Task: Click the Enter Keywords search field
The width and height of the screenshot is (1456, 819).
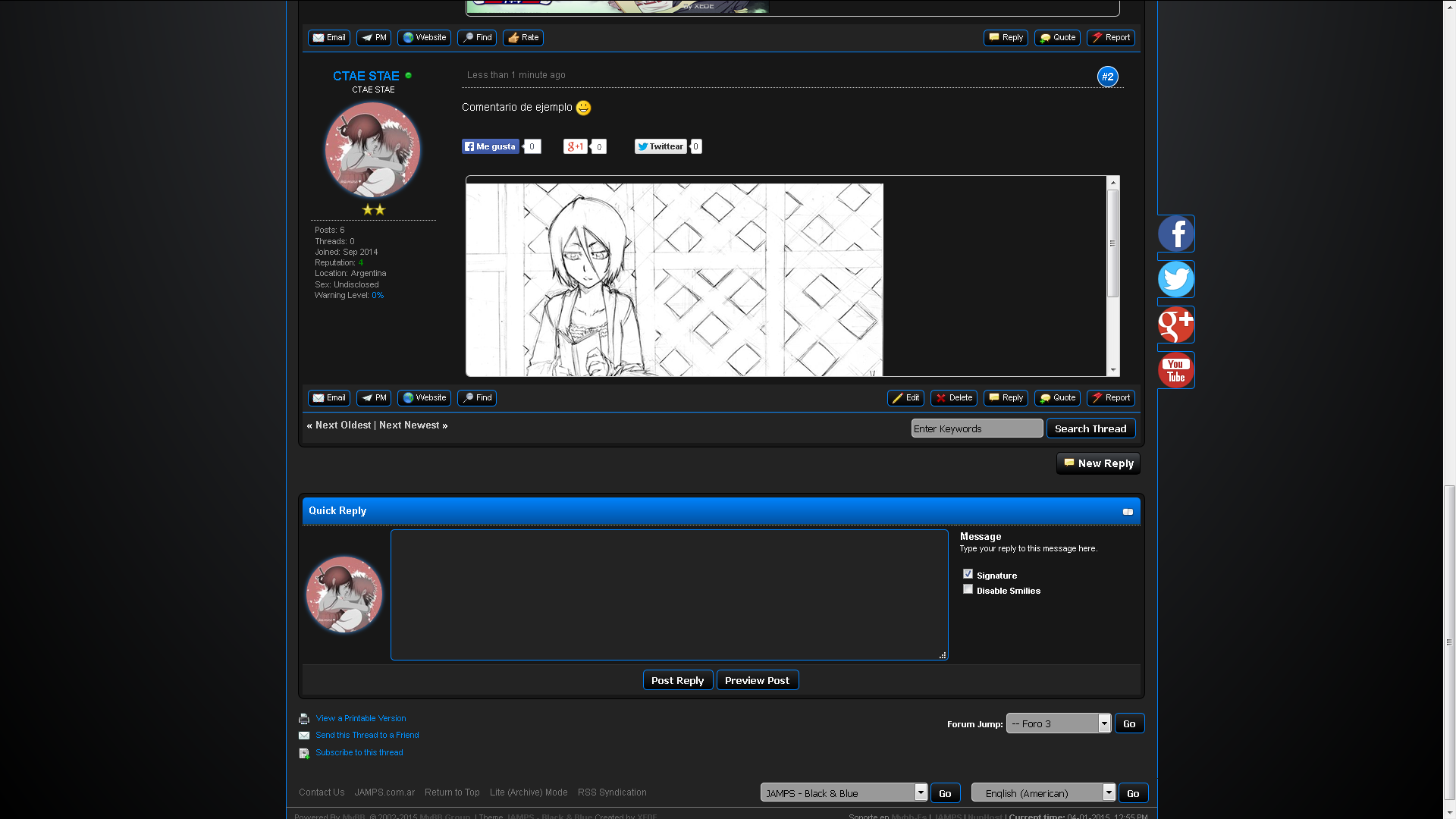Action: (x=977, y=428)
